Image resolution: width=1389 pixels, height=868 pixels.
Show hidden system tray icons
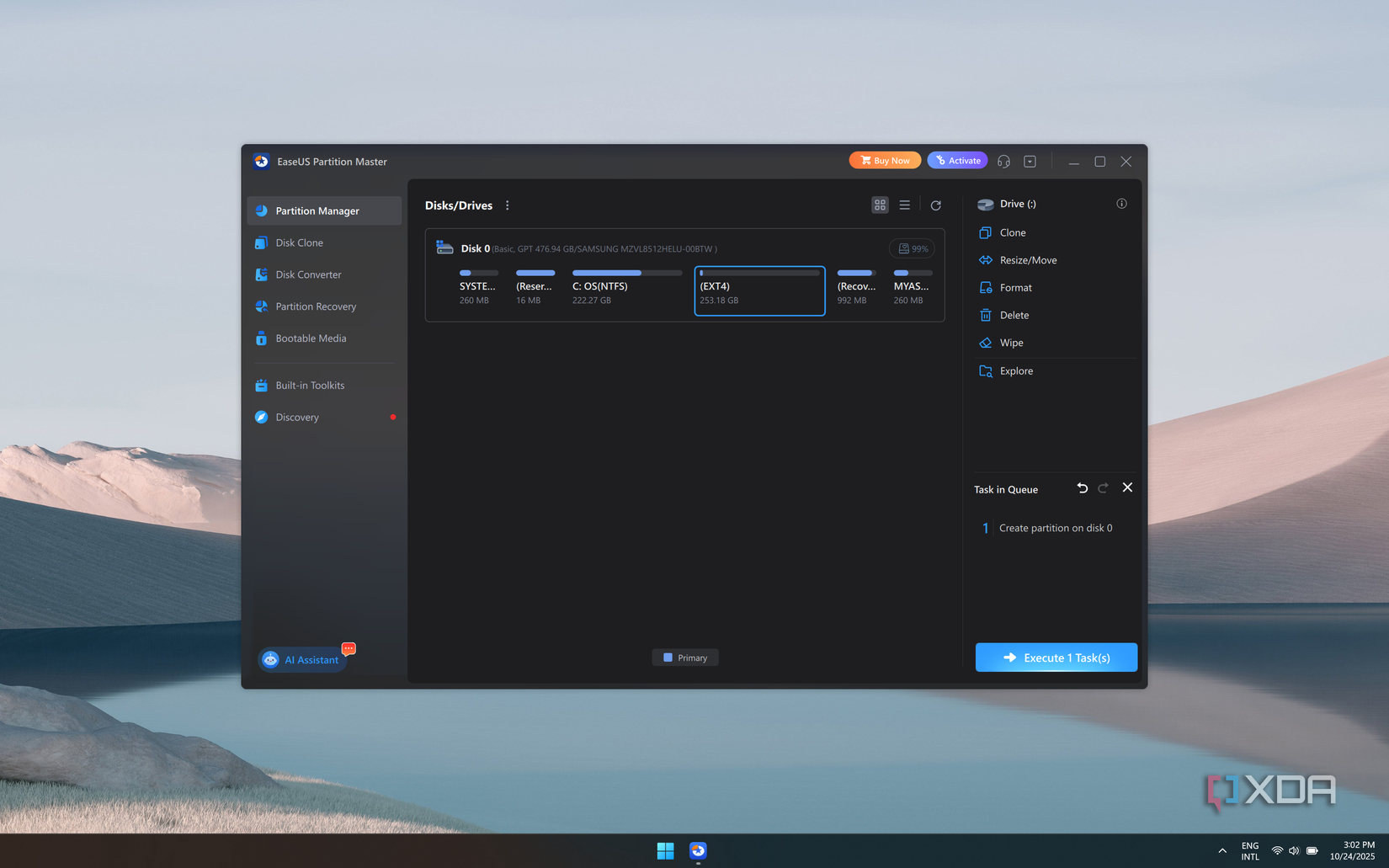coord(1222,851)
